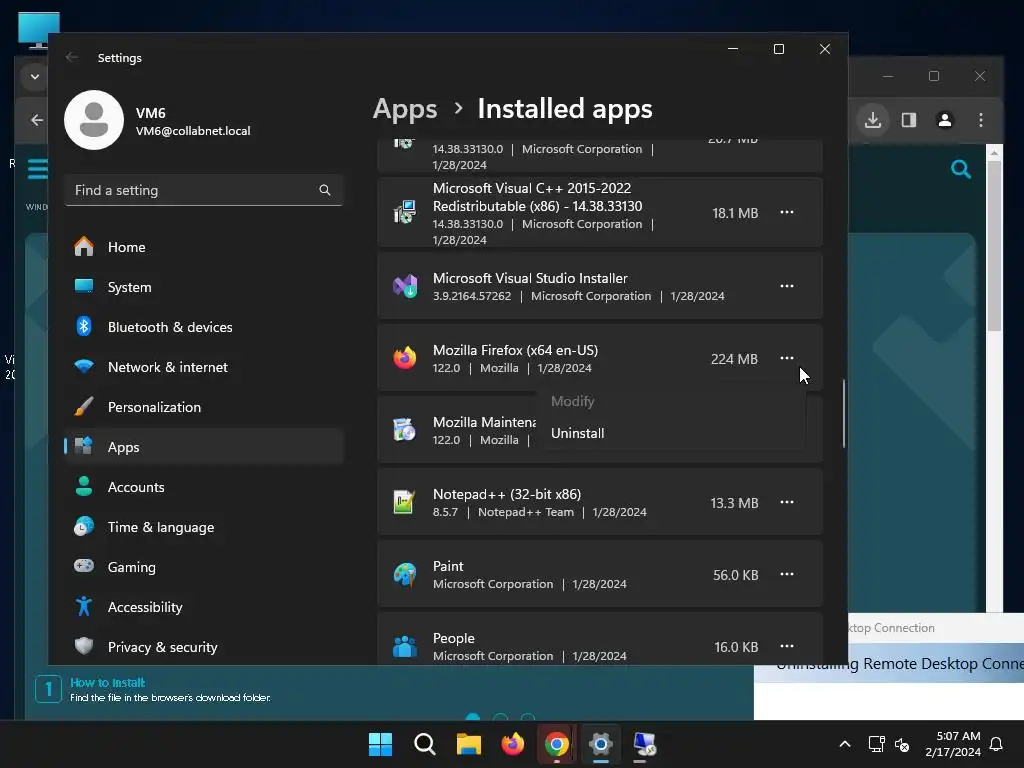Open Chrome downloads icon in background window
This screenshot has height=768, width=1024.
click(x=873, y=120)
